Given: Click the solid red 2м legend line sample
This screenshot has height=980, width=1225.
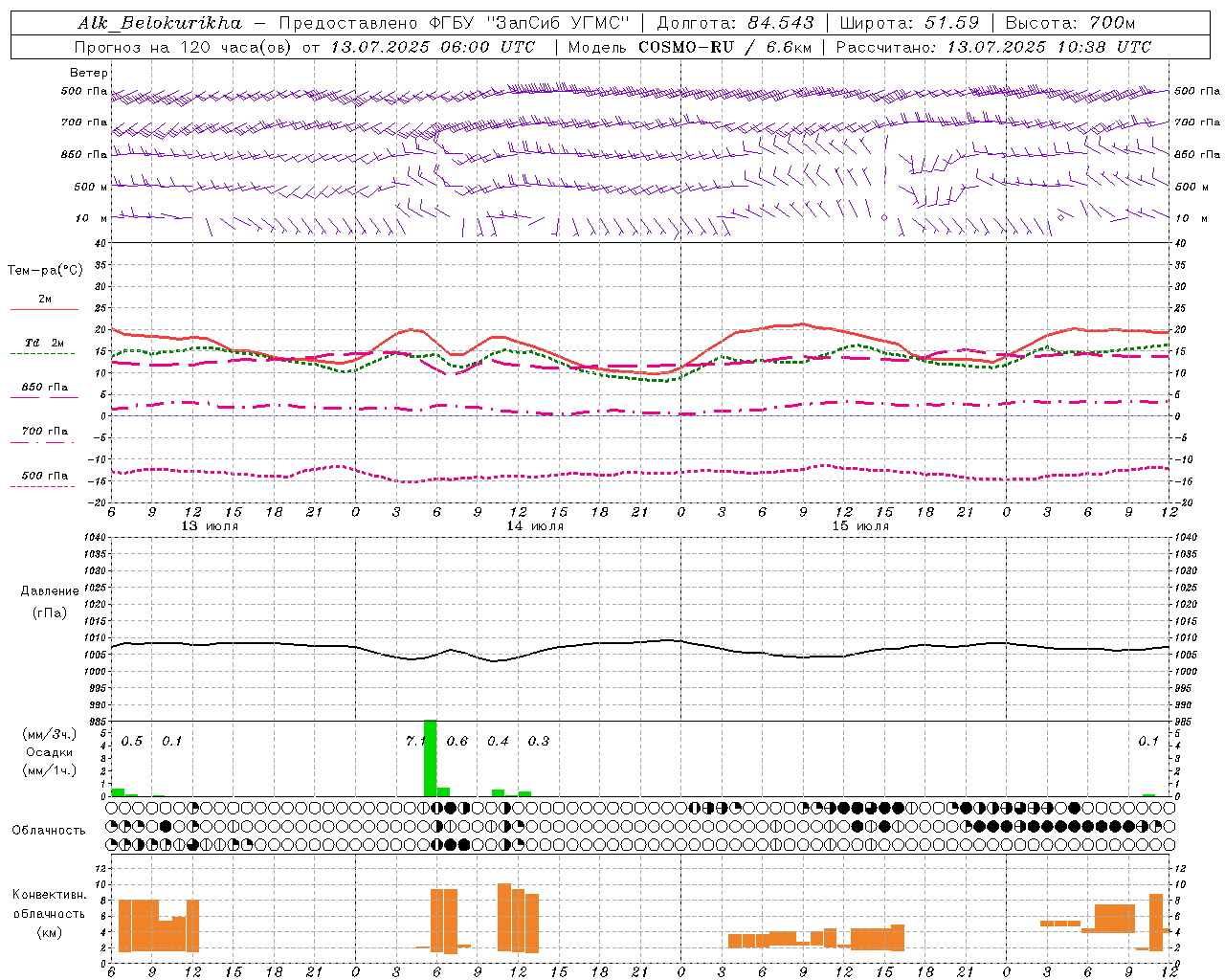Looking at the screenshot, I should [x=43, y=310].
